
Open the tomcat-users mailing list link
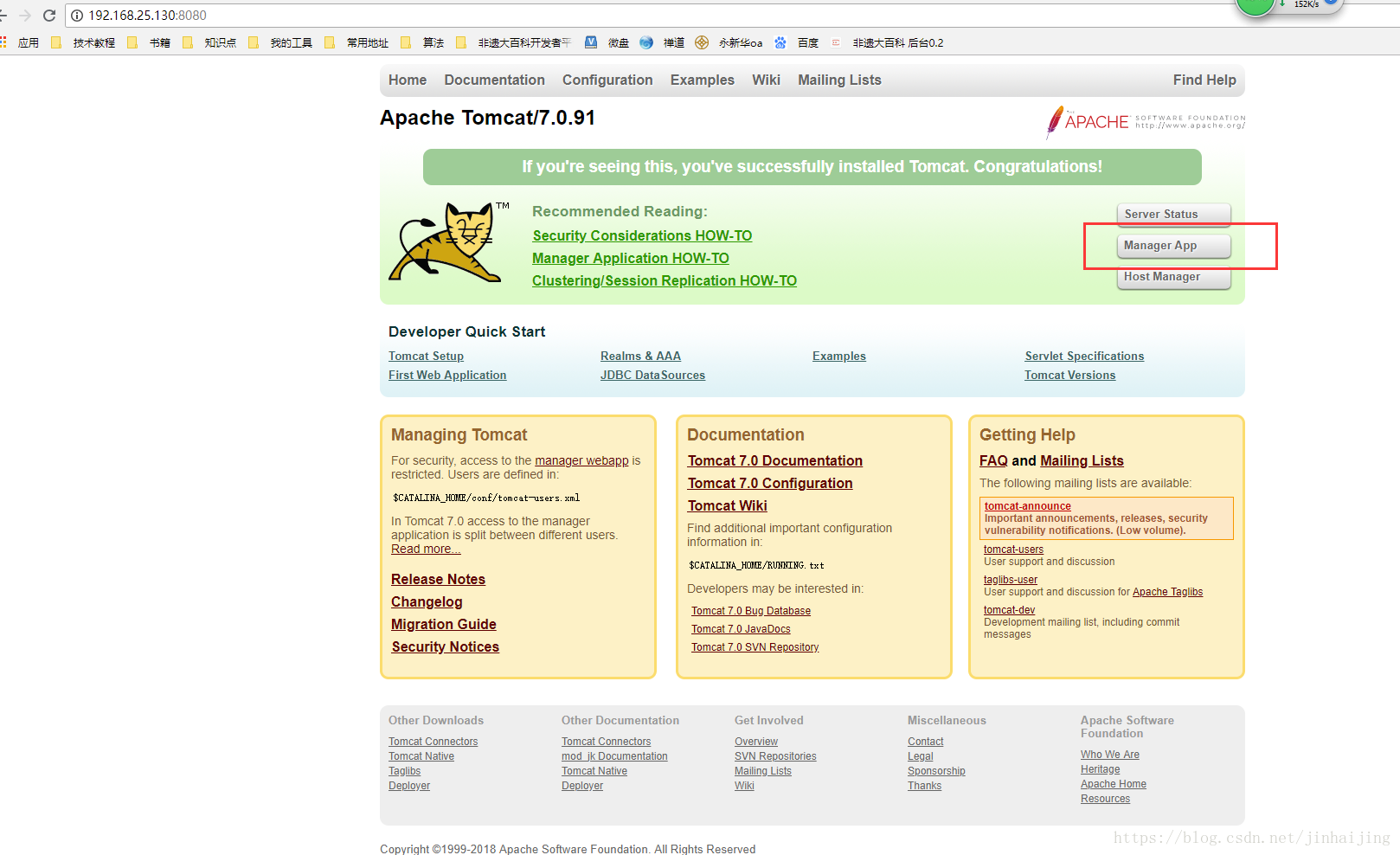[1013, 550]
